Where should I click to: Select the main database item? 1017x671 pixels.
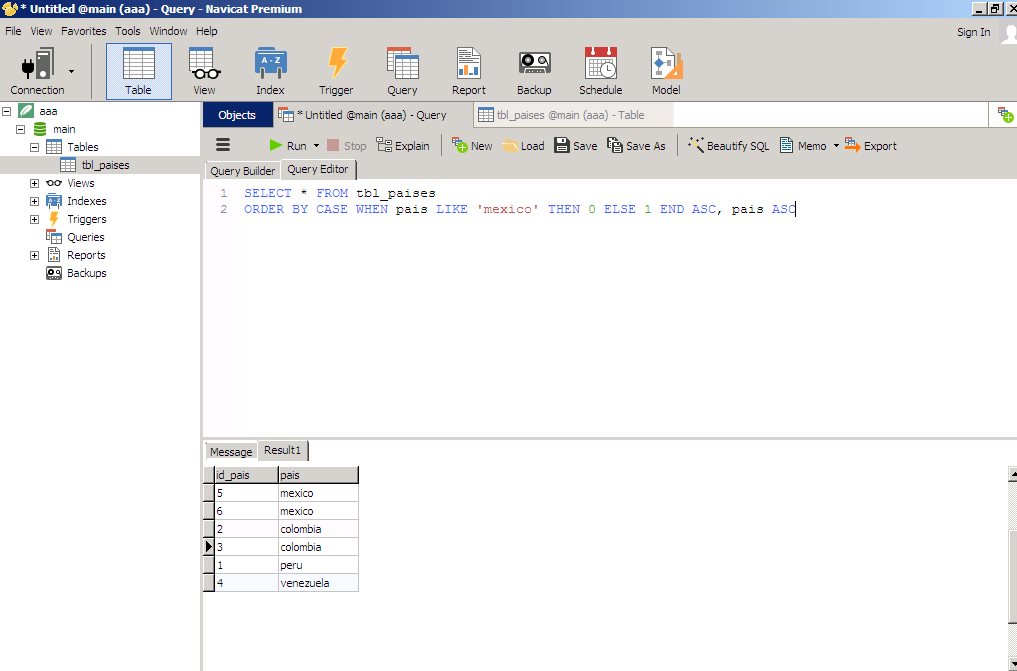64,129
